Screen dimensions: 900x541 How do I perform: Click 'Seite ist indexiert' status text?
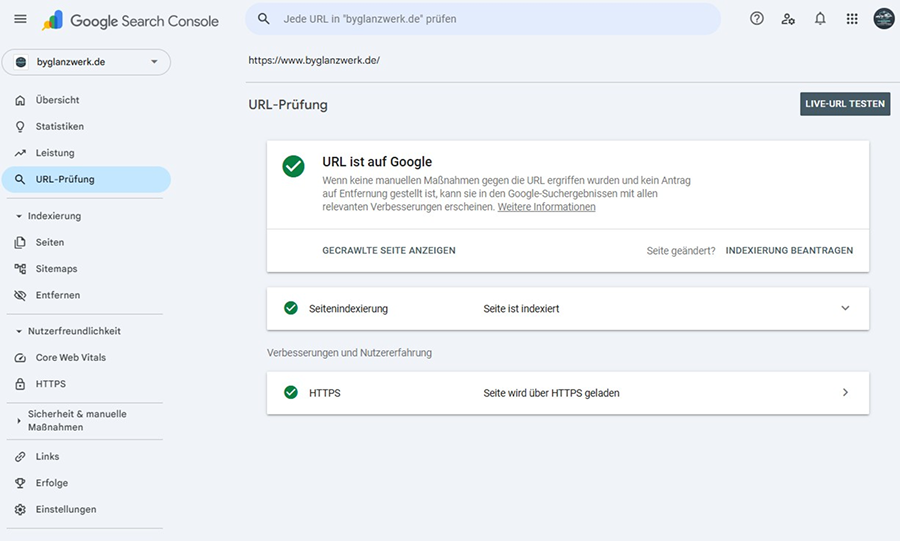click(x=521, y=309)
